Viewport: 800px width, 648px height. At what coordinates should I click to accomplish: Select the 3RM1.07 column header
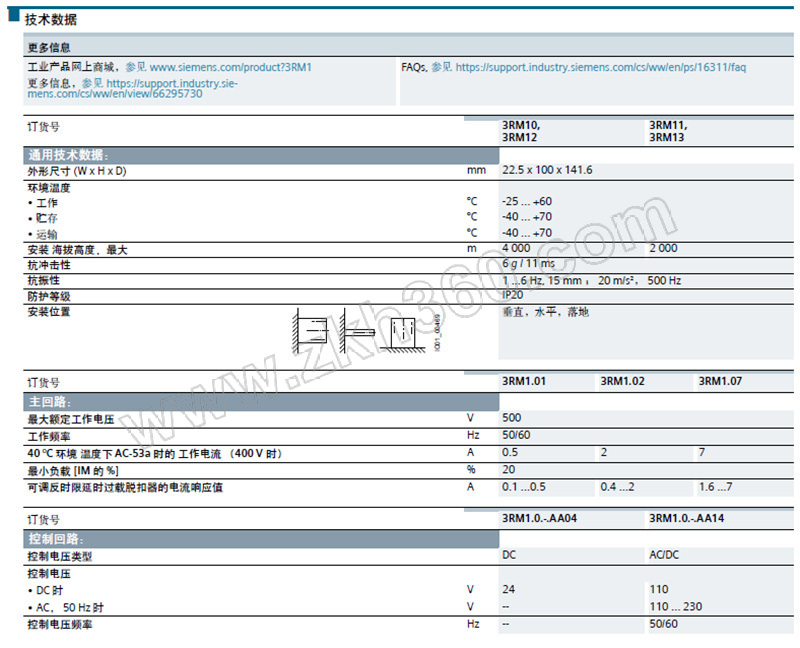[720, 381]
